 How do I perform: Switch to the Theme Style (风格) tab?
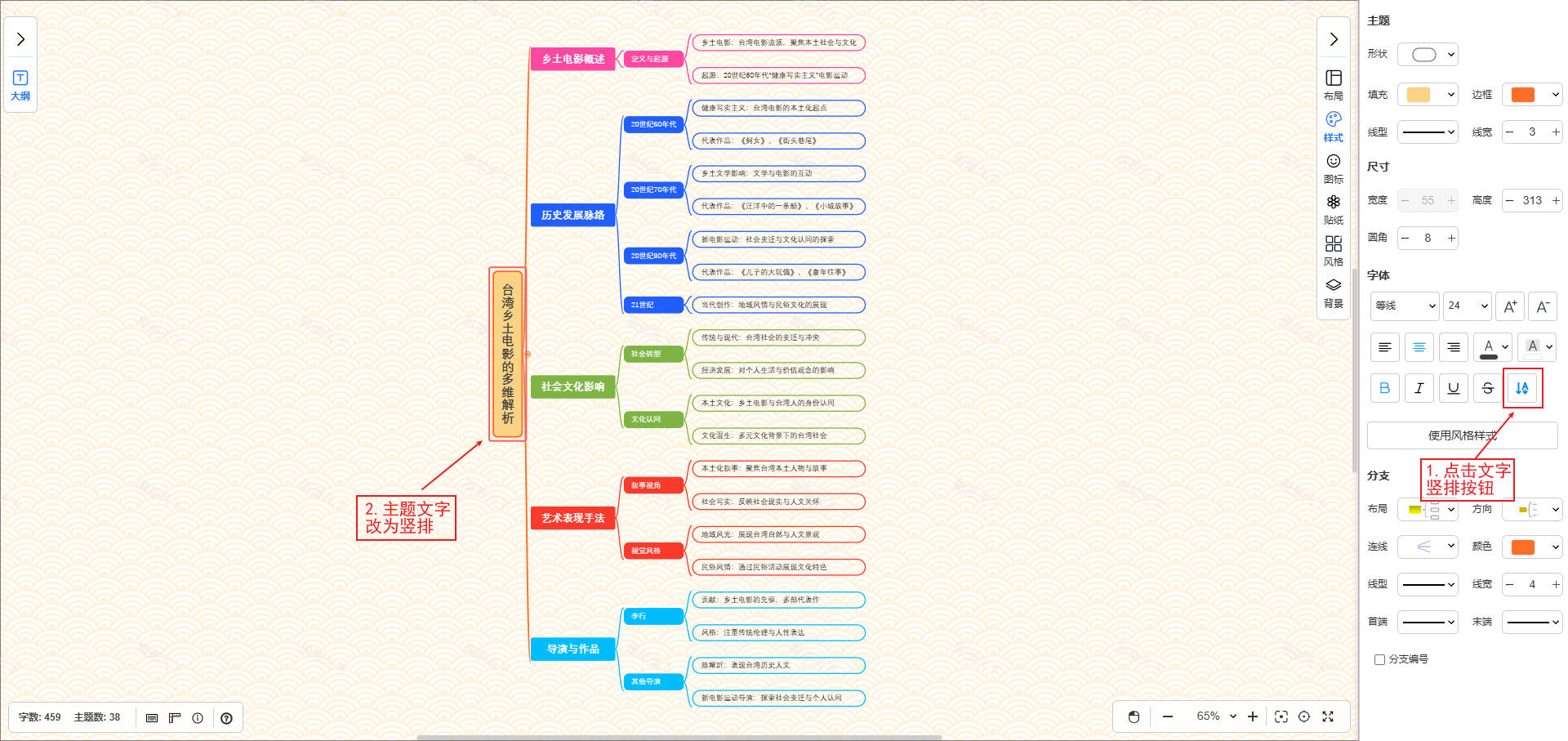pyautogui.click(x=1333, y=251)
